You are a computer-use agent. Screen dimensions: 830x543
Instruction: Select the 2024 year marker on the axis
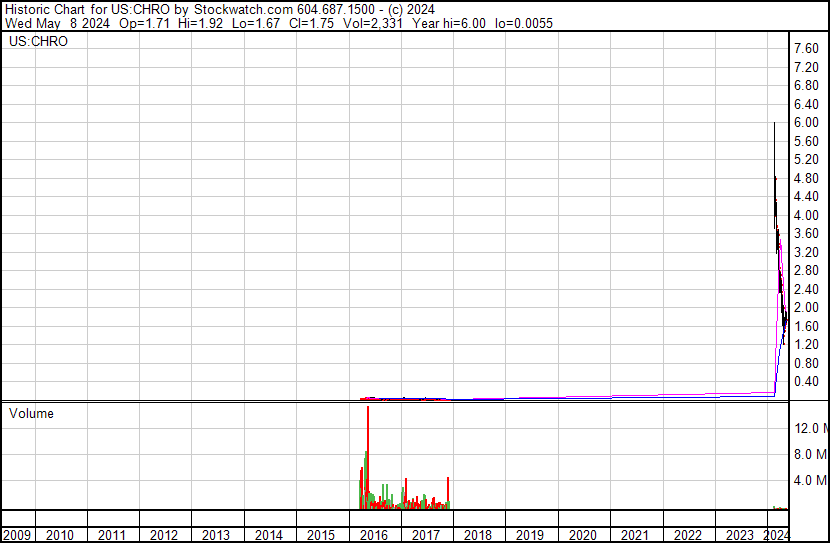tap(776, 535)
